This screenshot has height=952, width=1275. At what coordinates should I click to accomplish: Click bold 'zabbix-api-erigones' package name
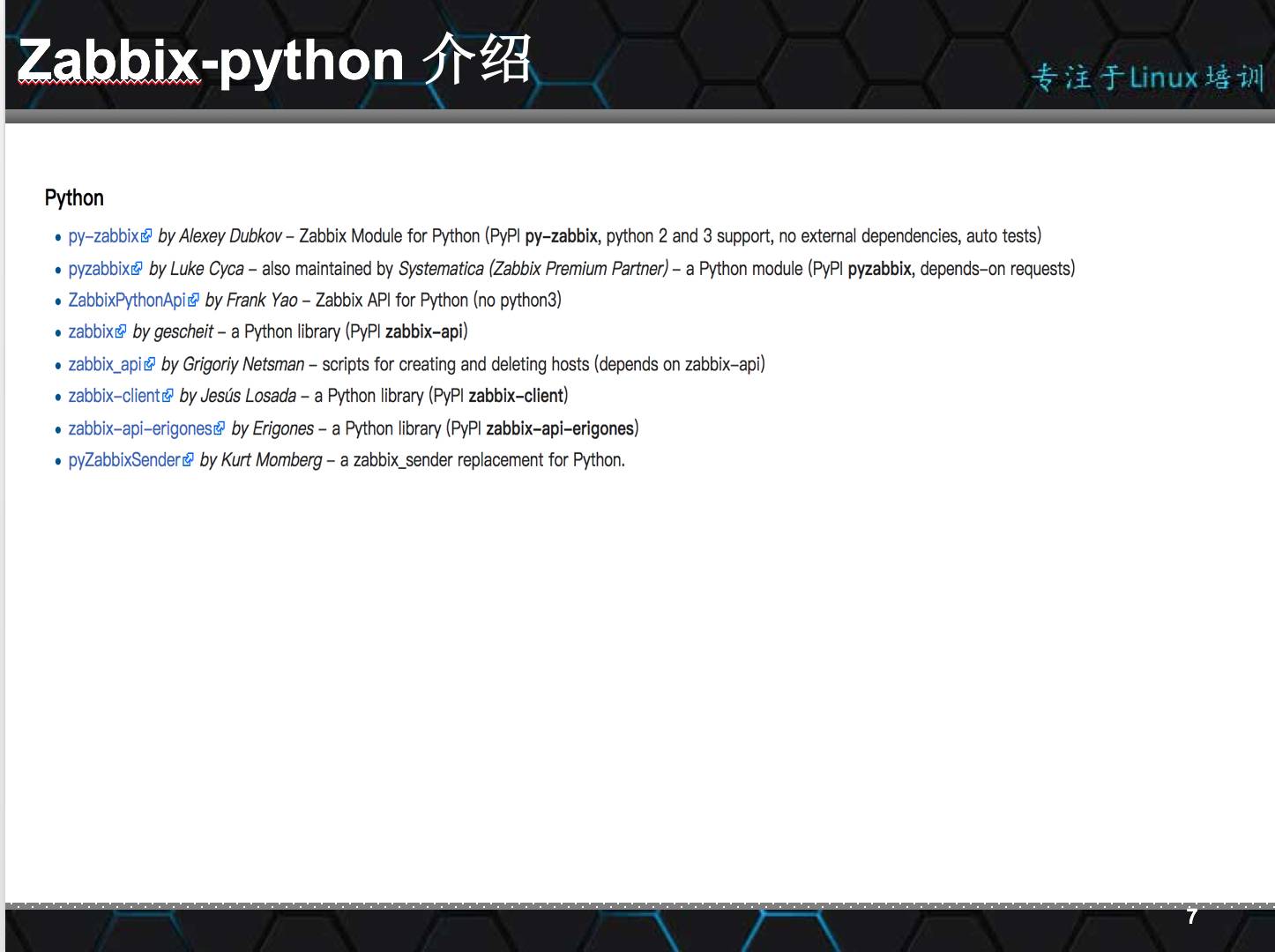tap(560, 428)
